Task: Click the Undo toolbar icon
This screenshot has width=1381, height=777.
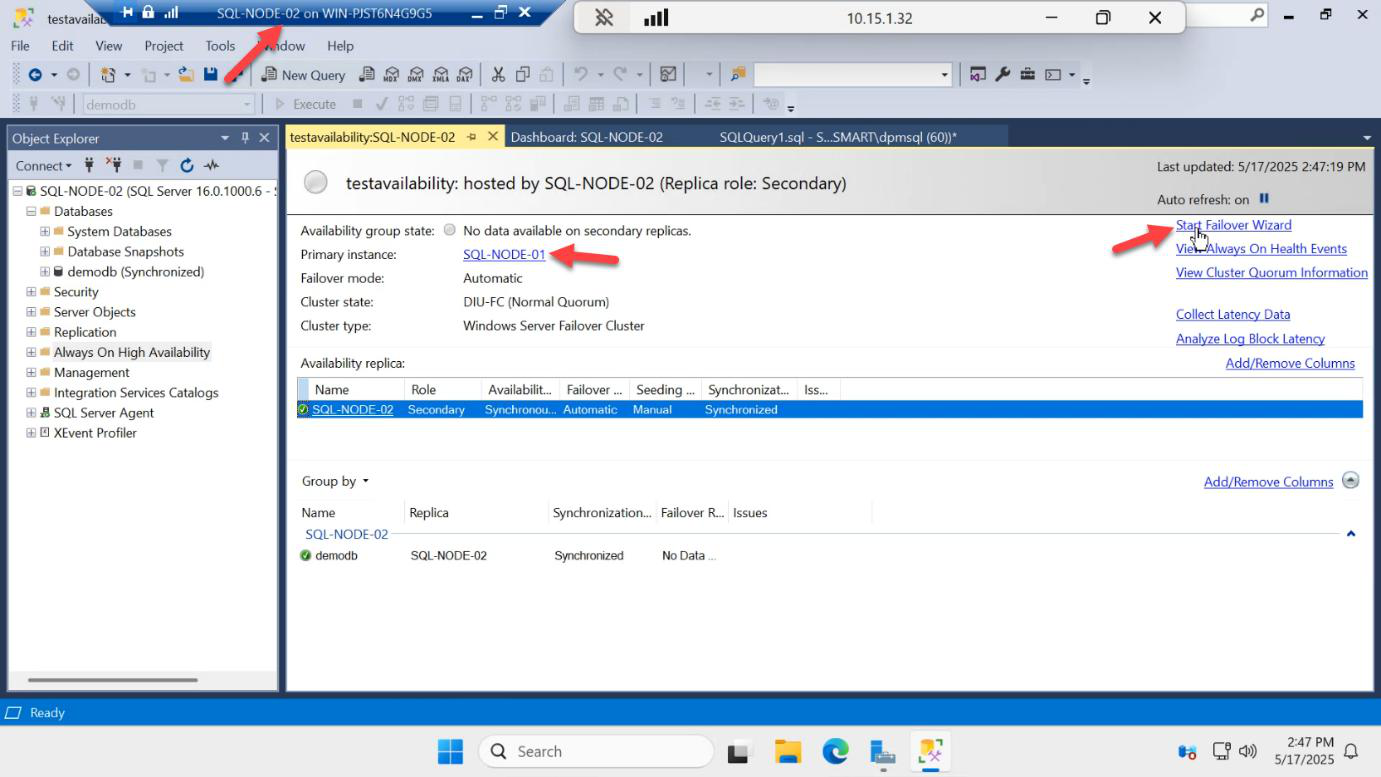Action: click(580, 75)
